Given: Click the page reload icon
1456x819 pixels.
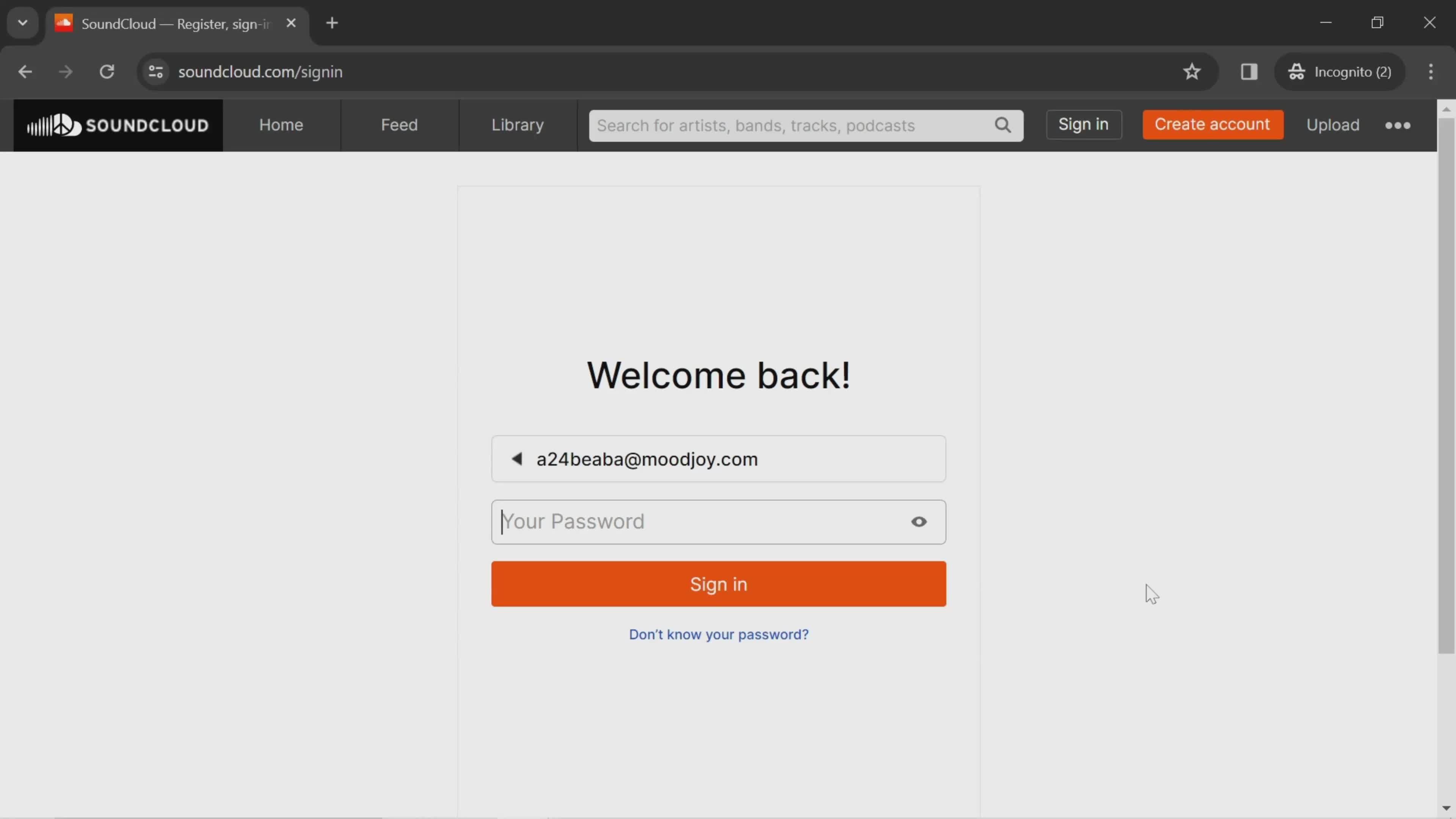Looking at the screenshot, I should [107, 71].
